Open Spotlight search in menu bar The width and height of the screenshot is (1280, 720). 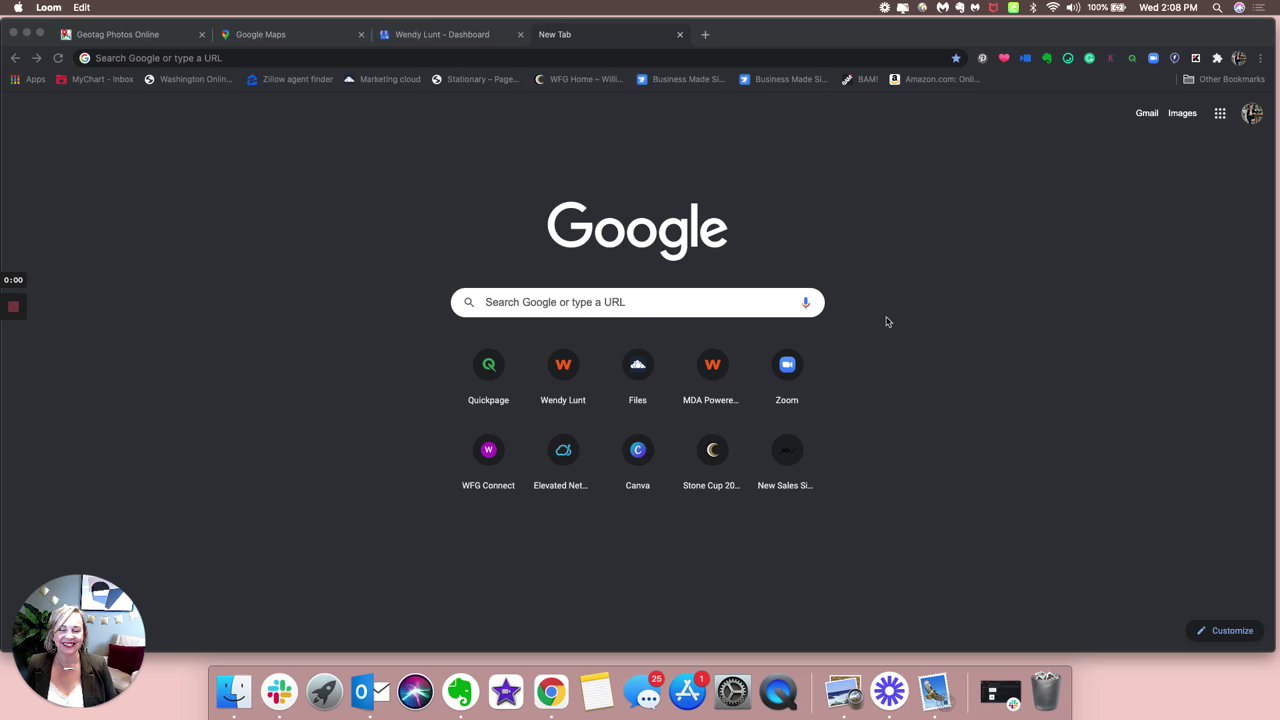pos(1217,7)
